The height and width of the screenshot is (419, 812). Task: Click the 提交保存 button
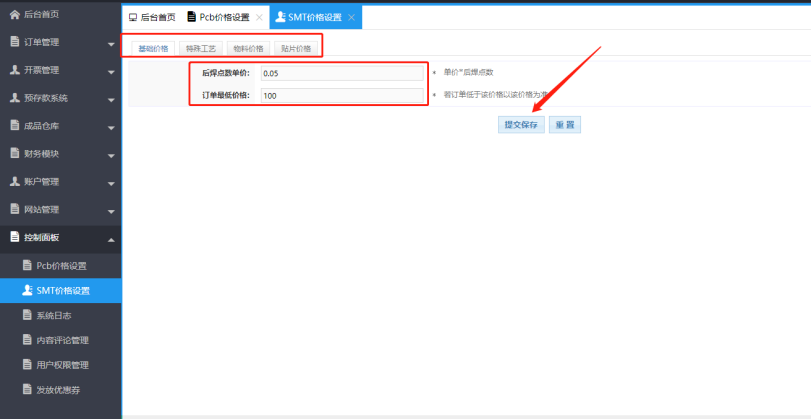click(x=521, y=125)
